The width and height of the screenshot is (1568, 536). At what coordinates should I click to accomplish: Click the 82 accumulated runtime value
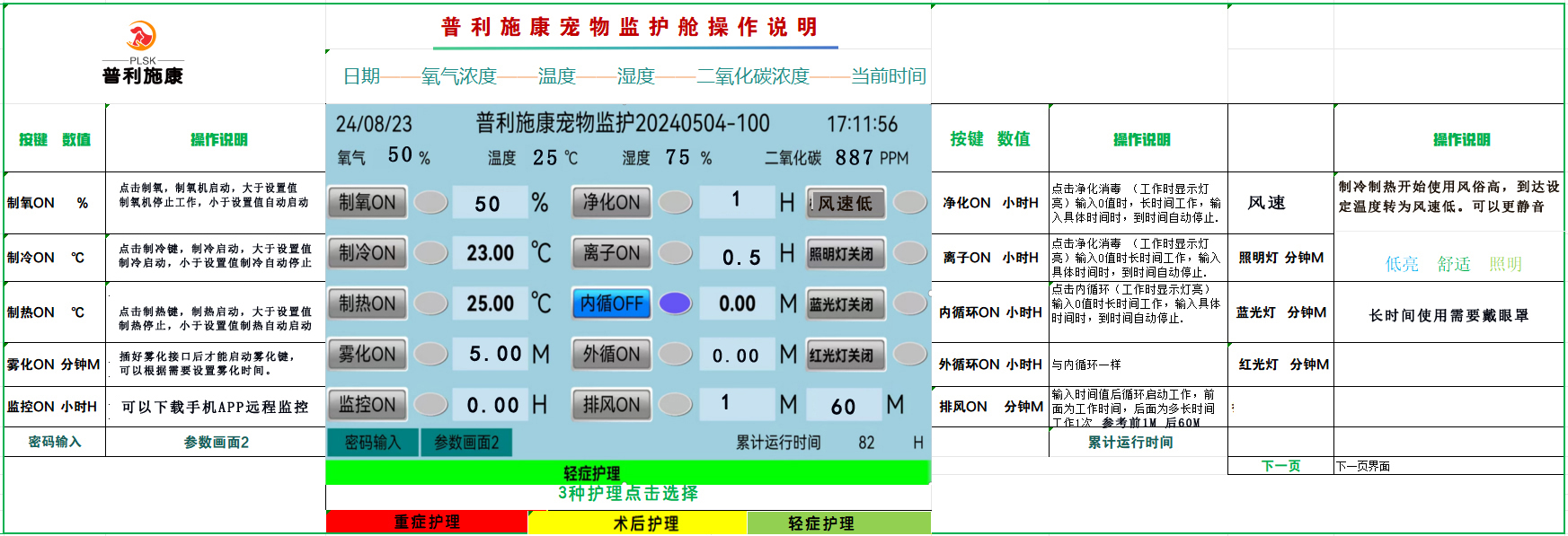866,443
